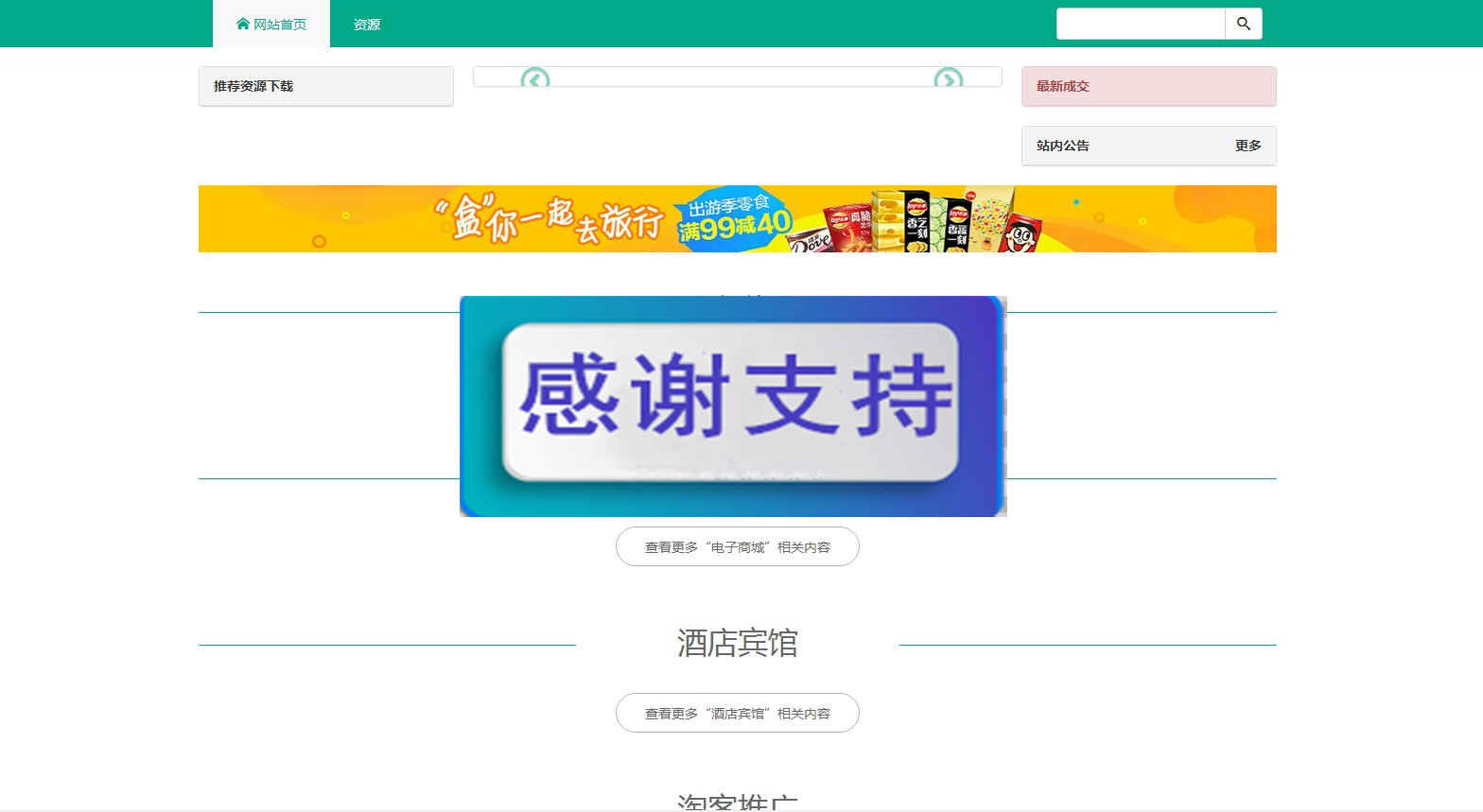This screenshot has width=1483, height=812.
Task: View more 酒店宾馆 related content
Action: point(737,714)
